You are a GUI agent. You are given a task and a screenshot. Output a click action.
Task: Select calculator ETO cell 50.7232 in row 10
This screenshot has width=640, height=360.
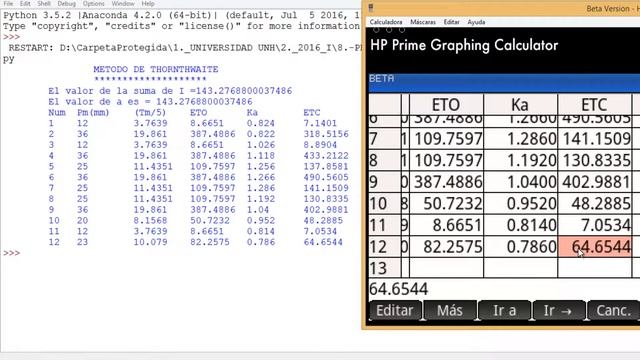(447, 203)
